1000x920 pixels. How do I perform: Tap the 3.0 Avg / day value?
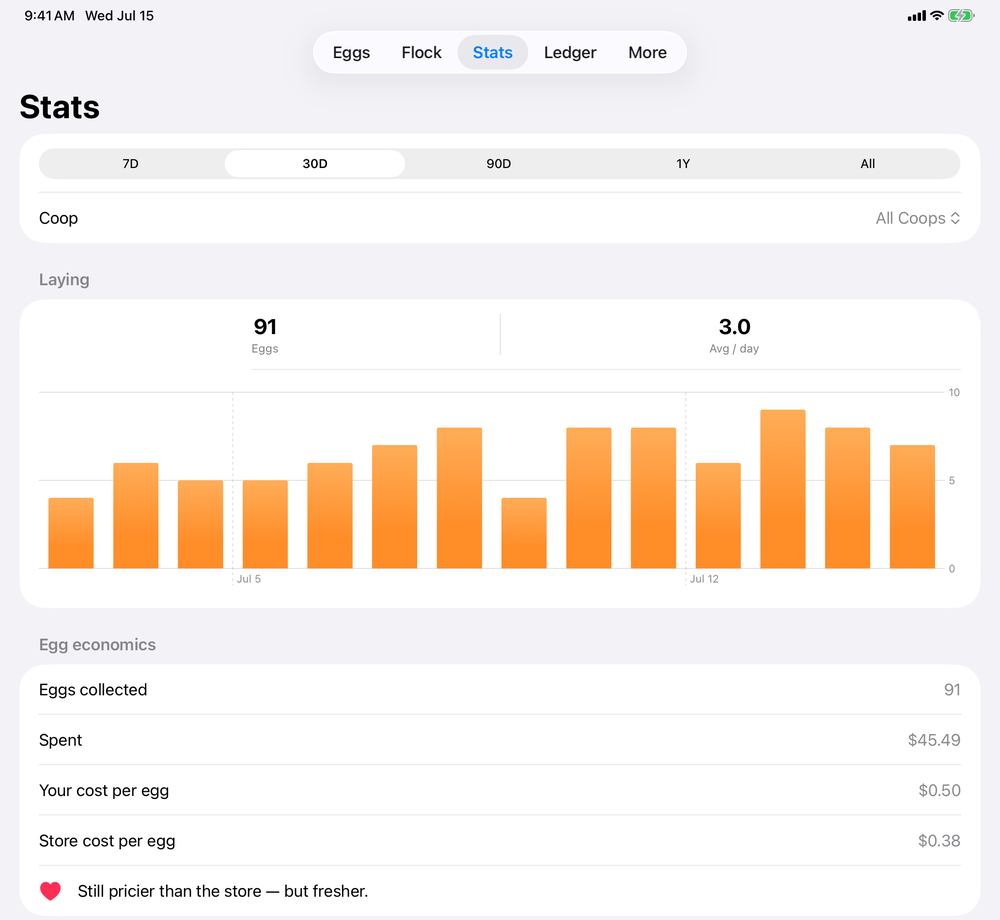tap(734, 335)
